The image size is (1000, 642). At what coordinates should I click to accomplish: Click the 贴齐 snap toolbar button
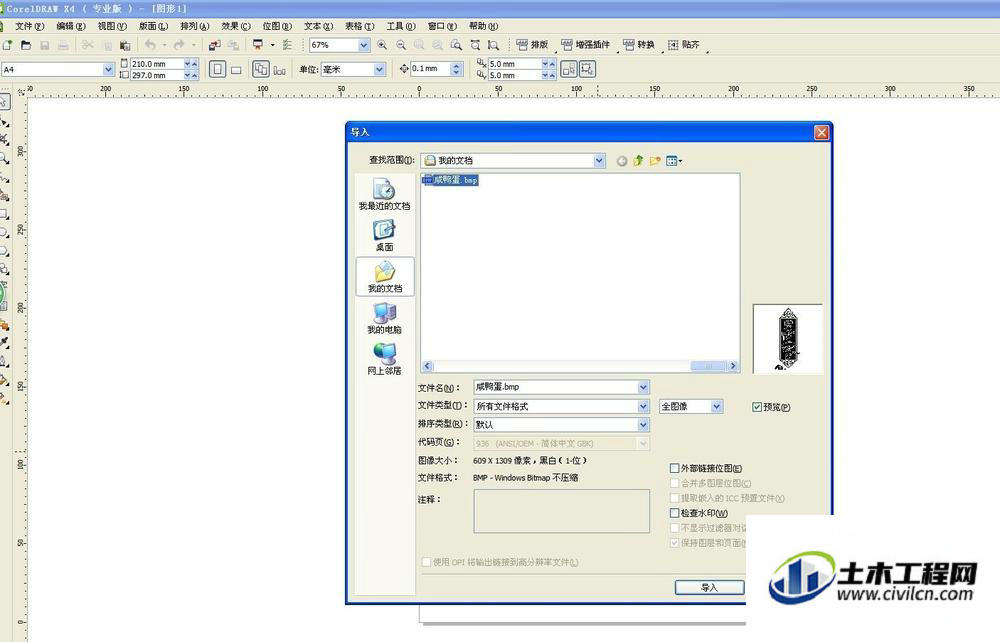[684, 45]
